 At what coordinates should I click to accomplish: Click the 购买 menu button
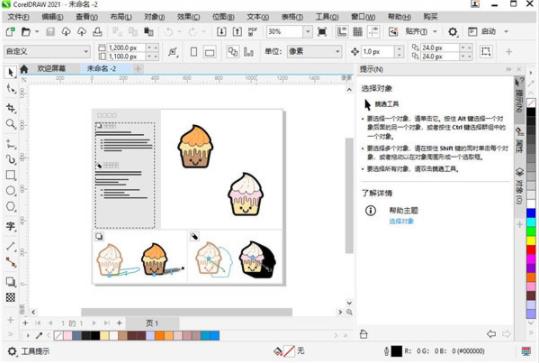(430, 17)
